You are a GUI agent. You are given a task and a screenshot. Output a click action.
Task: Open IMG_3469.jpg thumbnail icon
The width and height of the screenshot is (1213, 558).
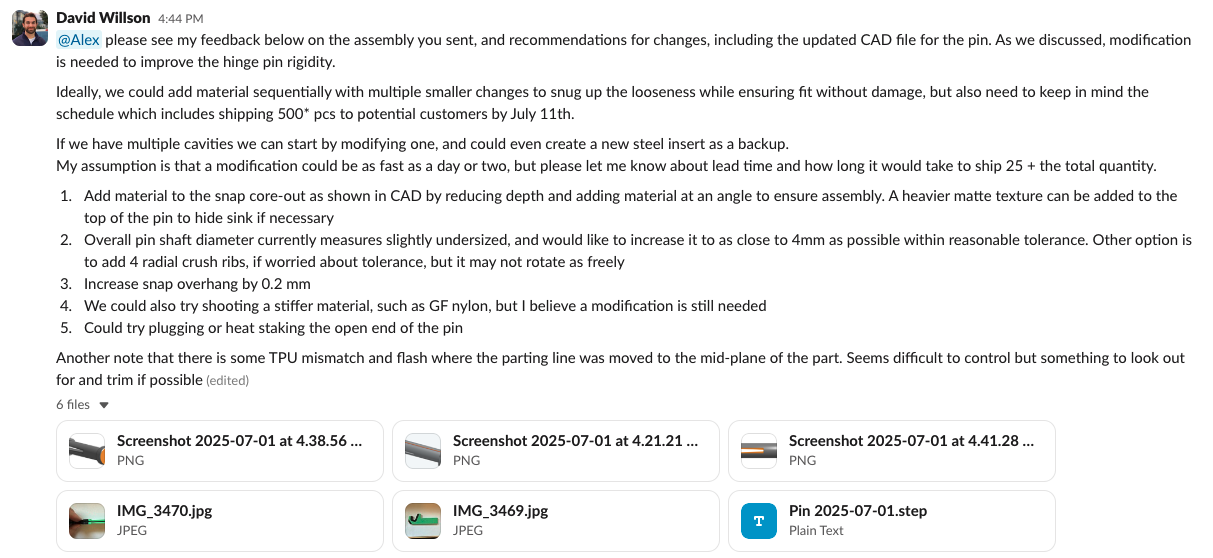click(x=423, y=520)
